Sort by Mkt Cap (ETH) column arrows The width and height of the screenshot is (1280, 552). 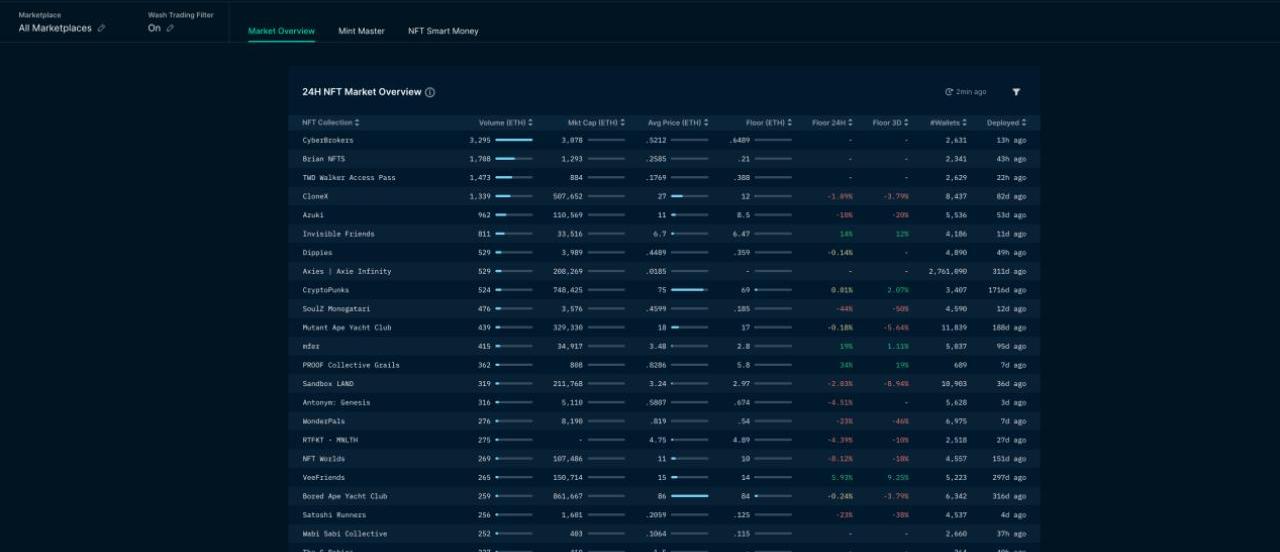coord(623,123)
